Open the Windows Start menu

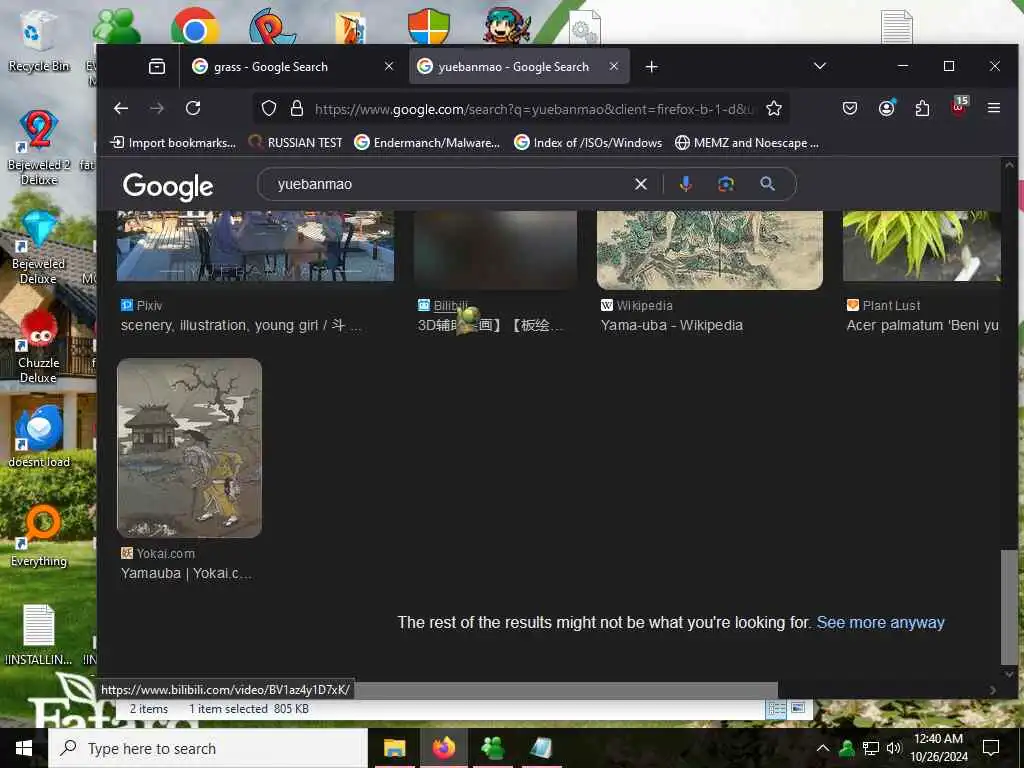pyautogui.click(x=24, y=748)
